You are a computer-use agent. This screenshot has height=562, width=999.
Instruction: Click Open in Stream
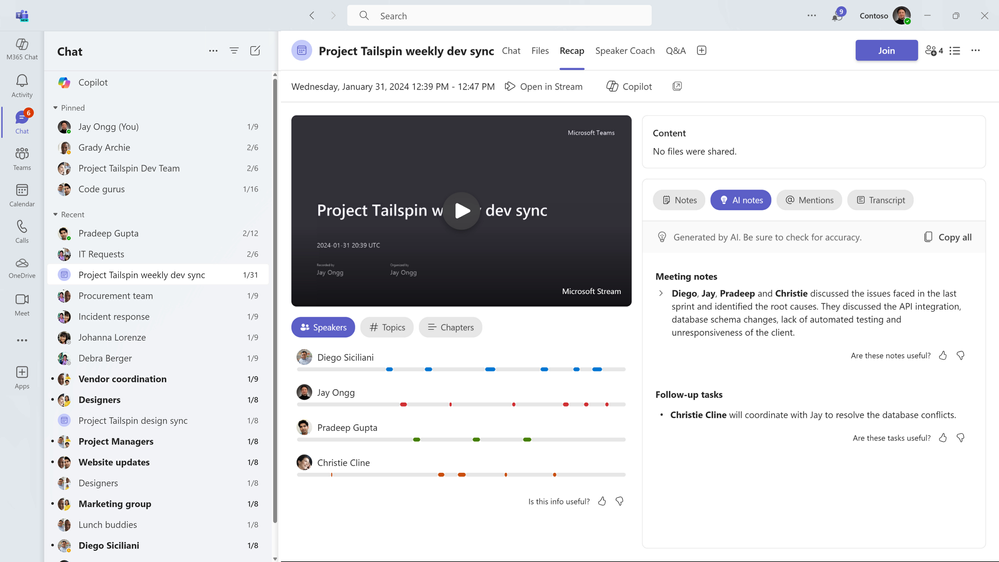pos(543,86)
